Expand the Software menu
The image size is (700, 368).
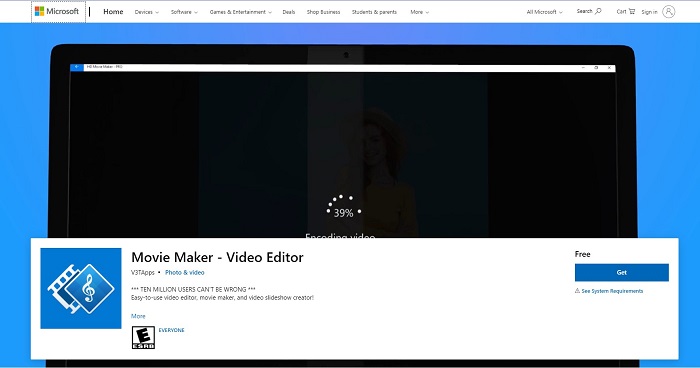(x=184, y=12)
